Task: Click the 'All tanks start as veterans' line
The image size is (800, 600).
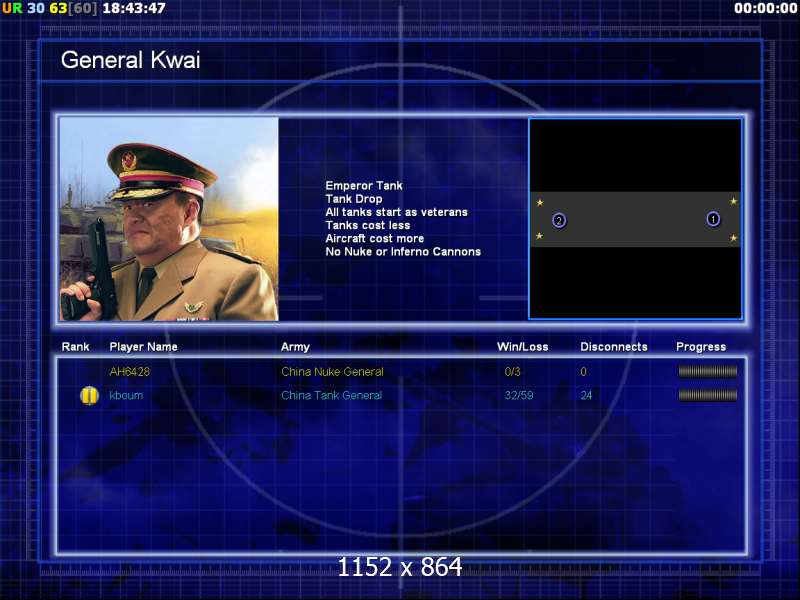Action: tap(396, 212)
